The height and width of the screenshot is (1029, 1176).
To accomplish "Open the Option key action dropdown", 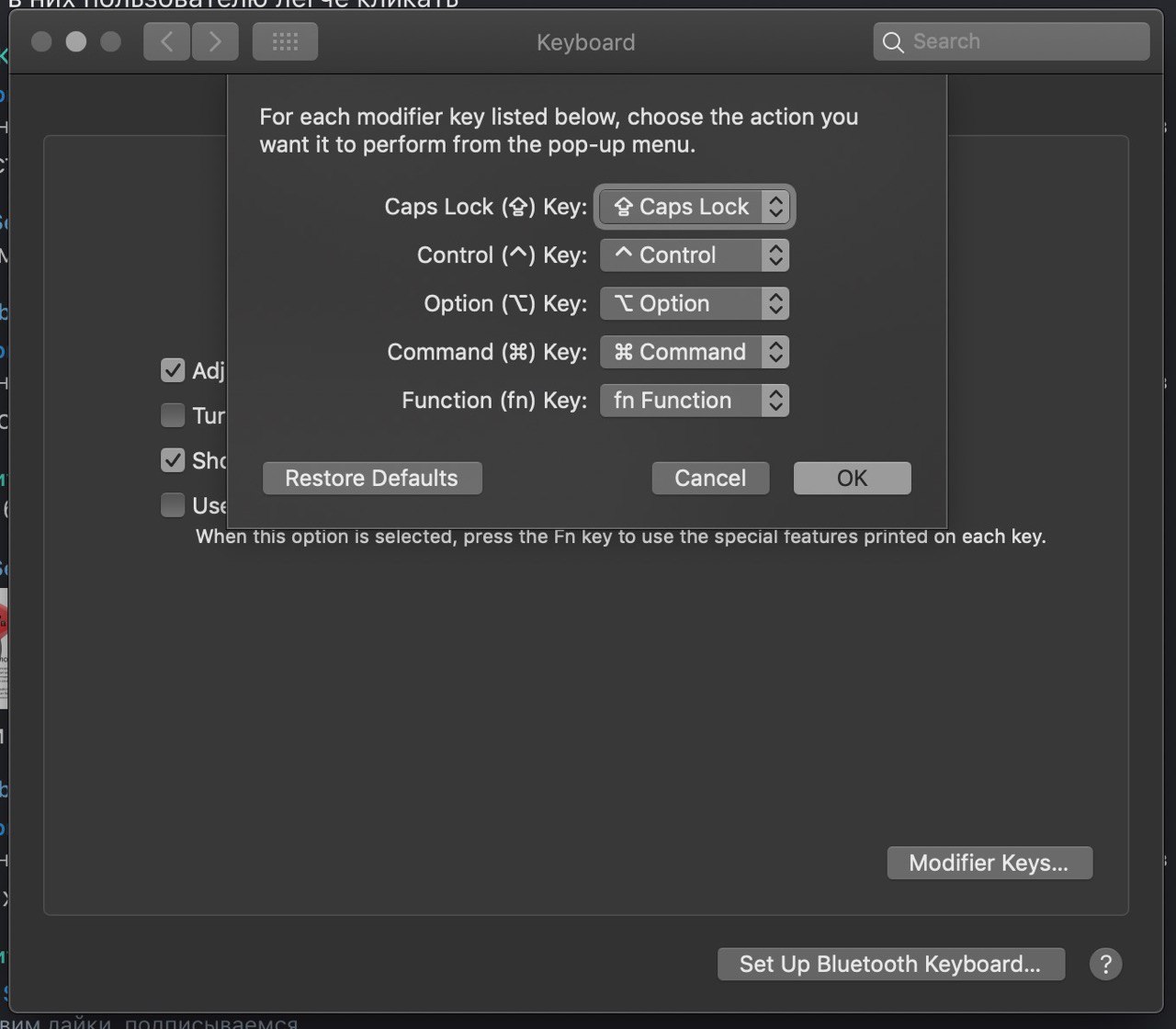I will coord(695,304).
